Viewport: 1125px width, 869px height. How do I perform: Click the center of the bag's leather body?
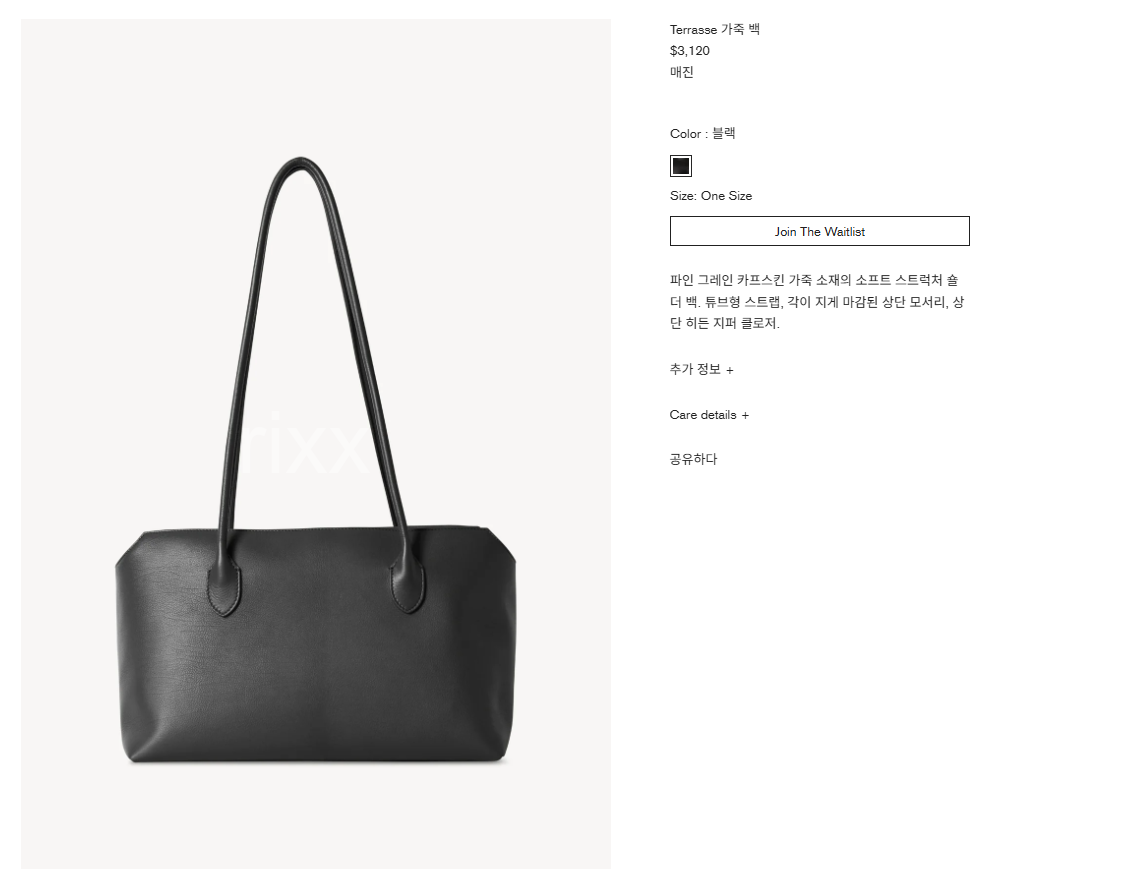click(x=316, y=646)
